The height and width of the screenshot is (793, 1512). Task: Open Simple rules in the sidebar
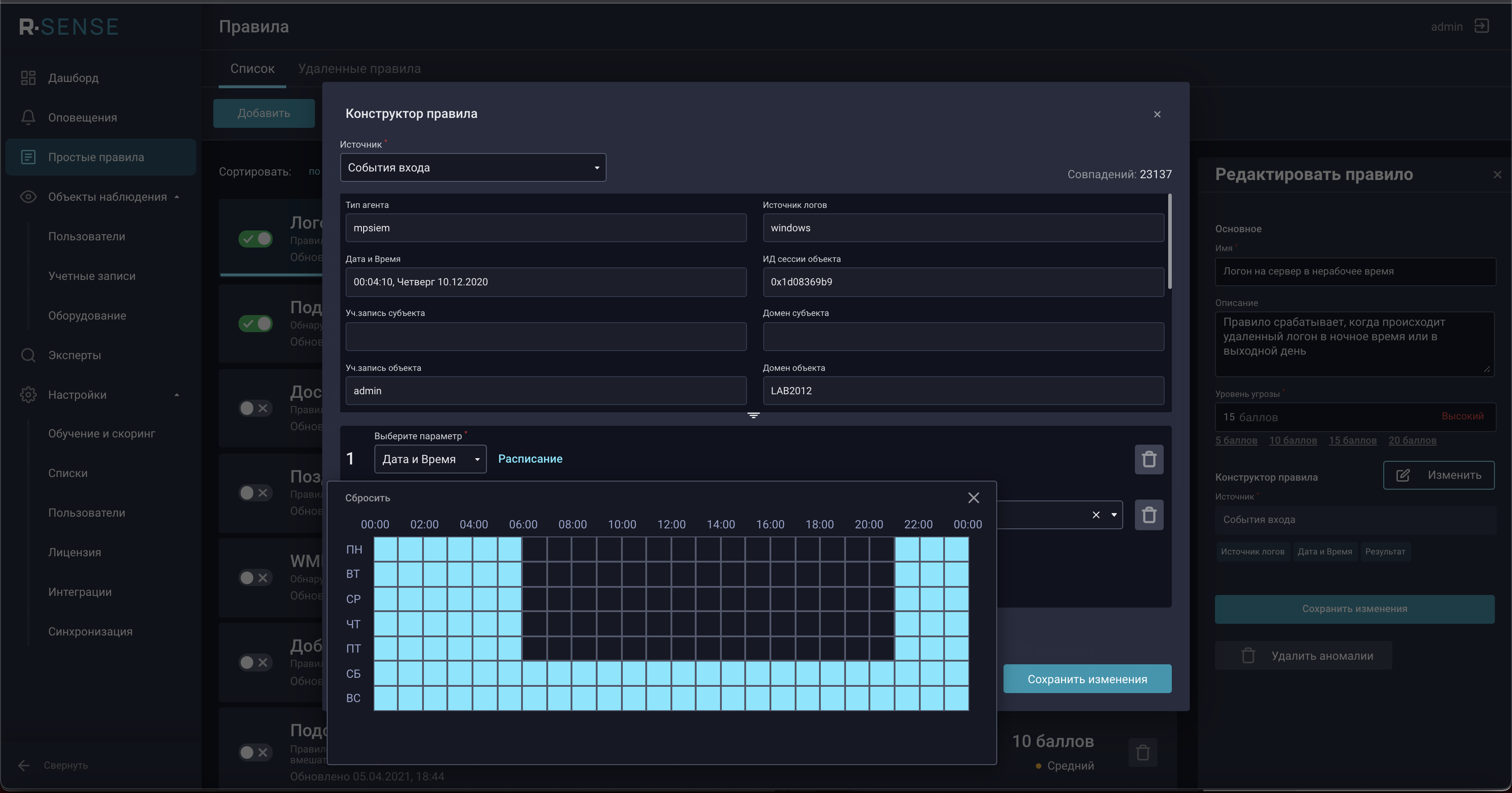click(96, 158)
